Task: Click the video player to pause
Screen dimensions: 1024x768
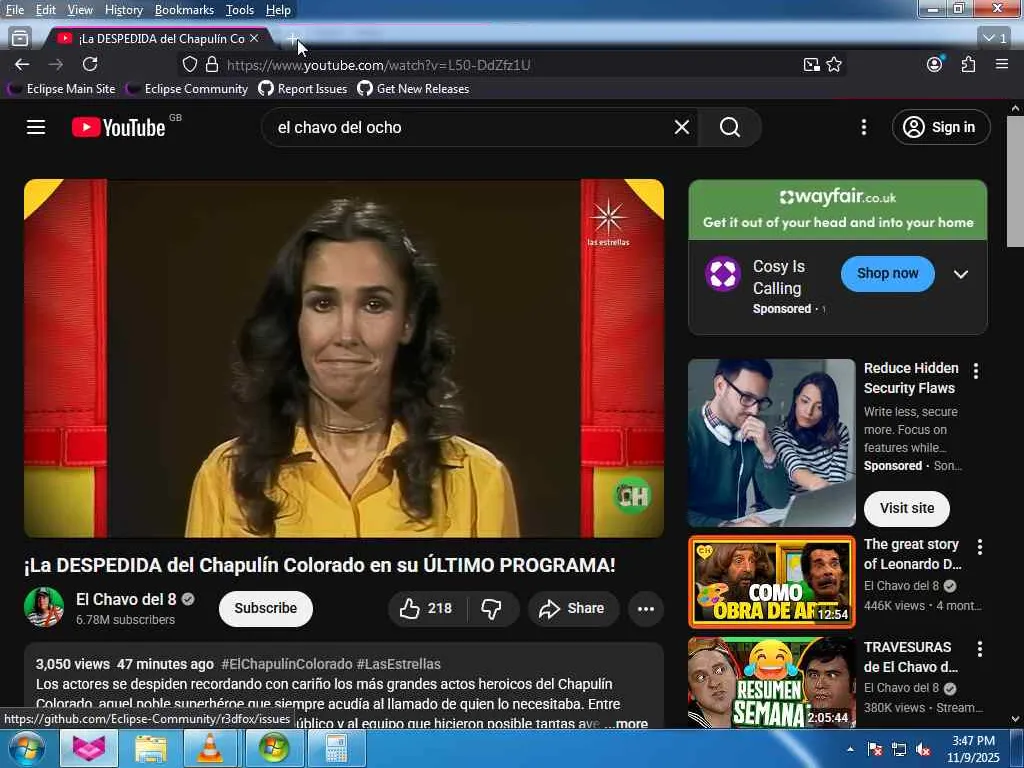Action: (344, 359)
